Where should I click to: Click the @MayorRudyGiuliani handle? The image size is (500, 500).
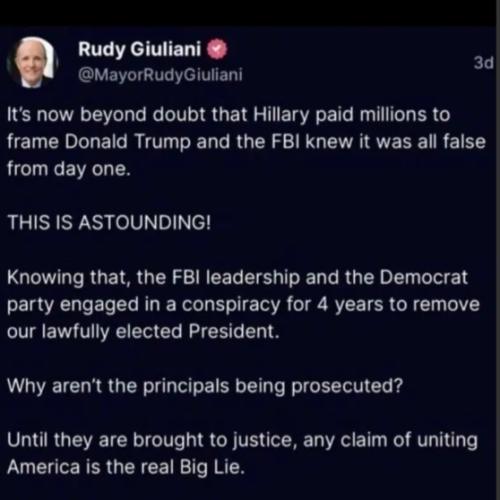[160, 75]
